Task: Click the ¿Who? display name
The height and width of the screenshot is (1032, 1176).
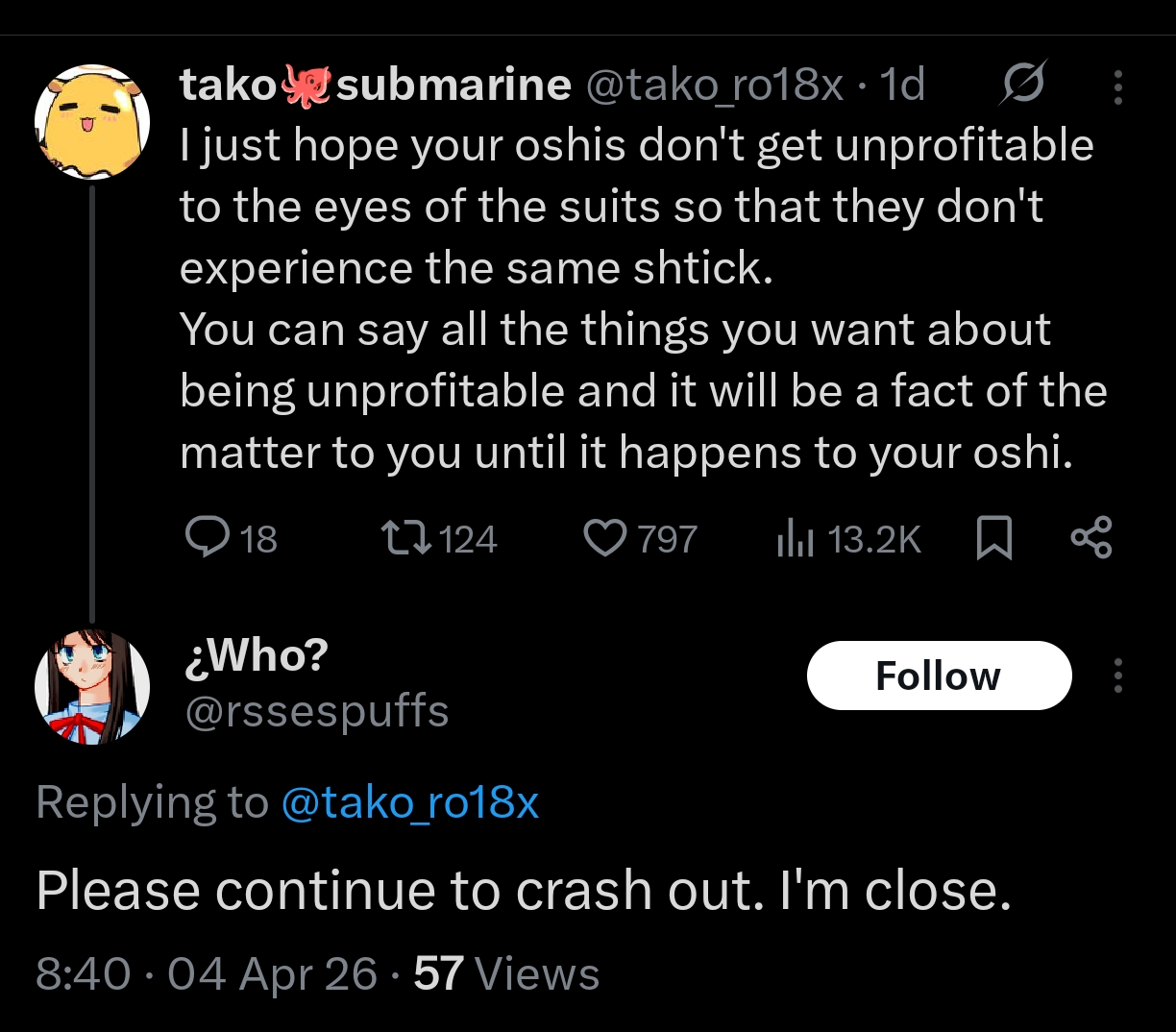Action: [255, 656]
